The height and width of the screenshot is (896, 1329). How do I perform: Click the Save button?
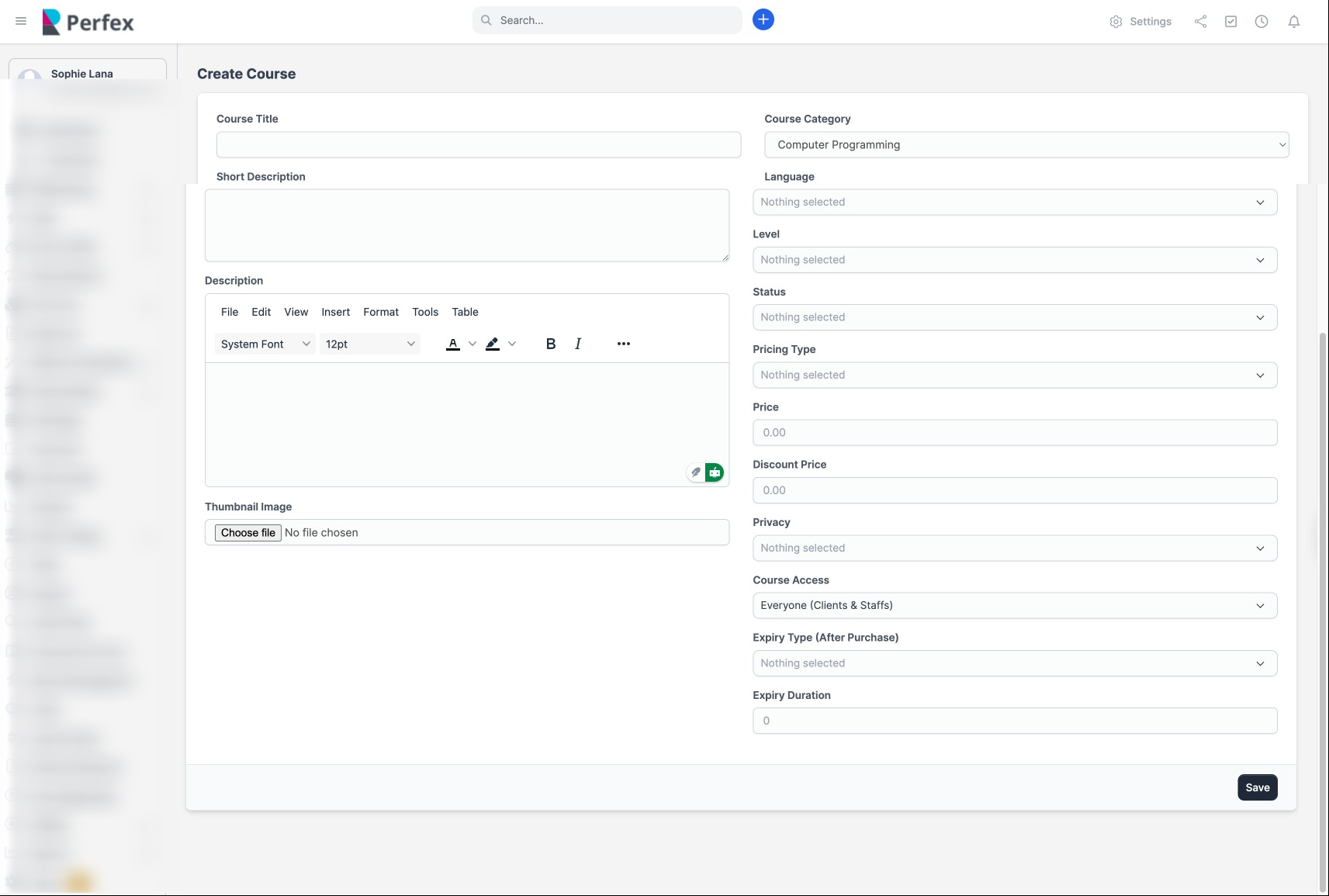point(1257,787)
